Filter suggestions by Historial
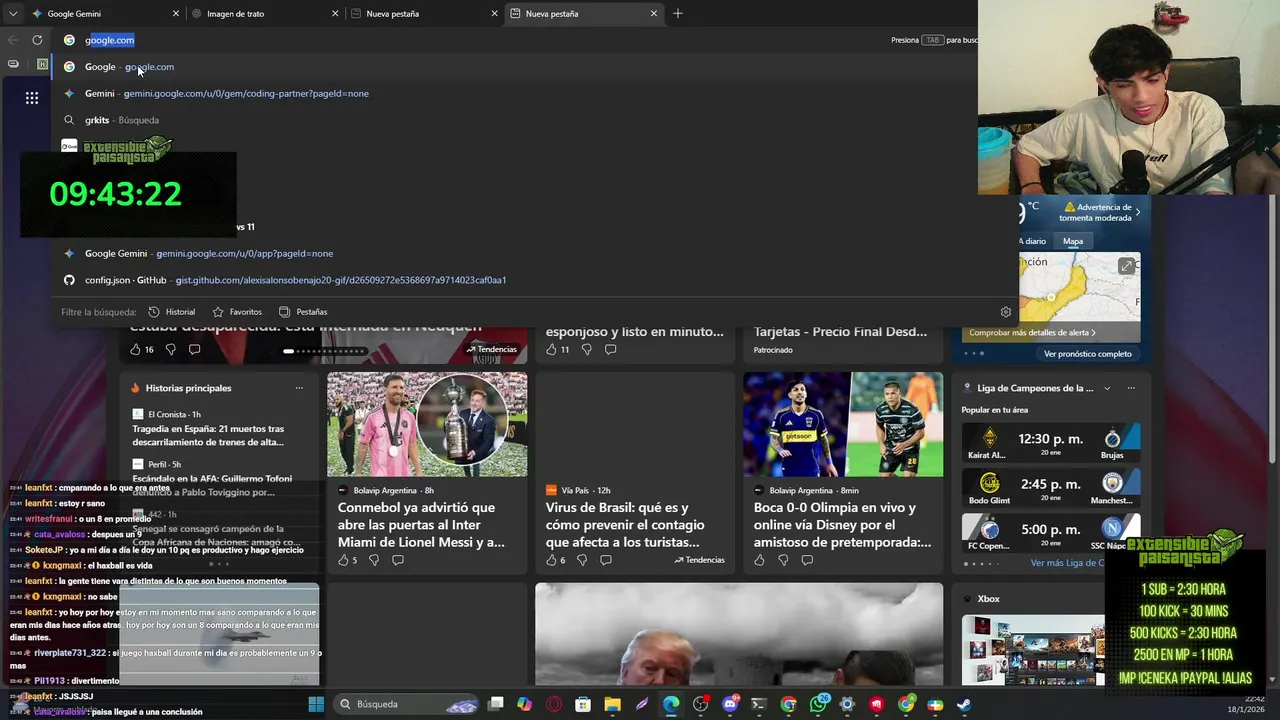 pyautogui.click(x=172, y=312)
